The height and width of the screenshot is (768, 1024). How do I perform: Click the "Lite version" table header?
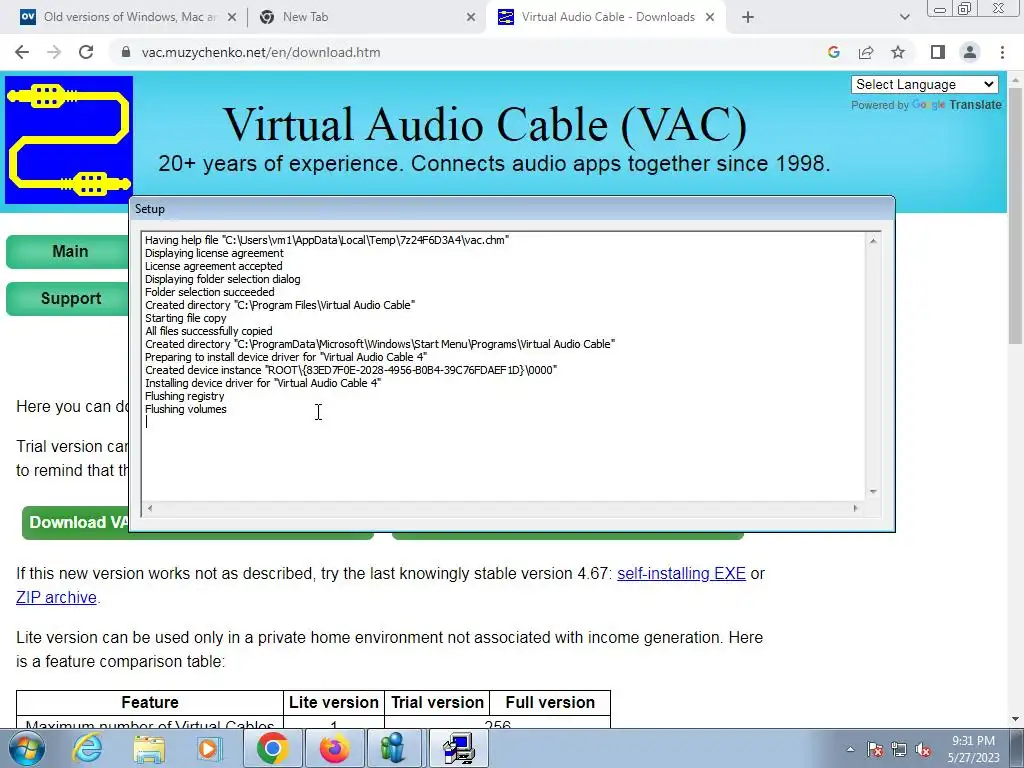334,703
